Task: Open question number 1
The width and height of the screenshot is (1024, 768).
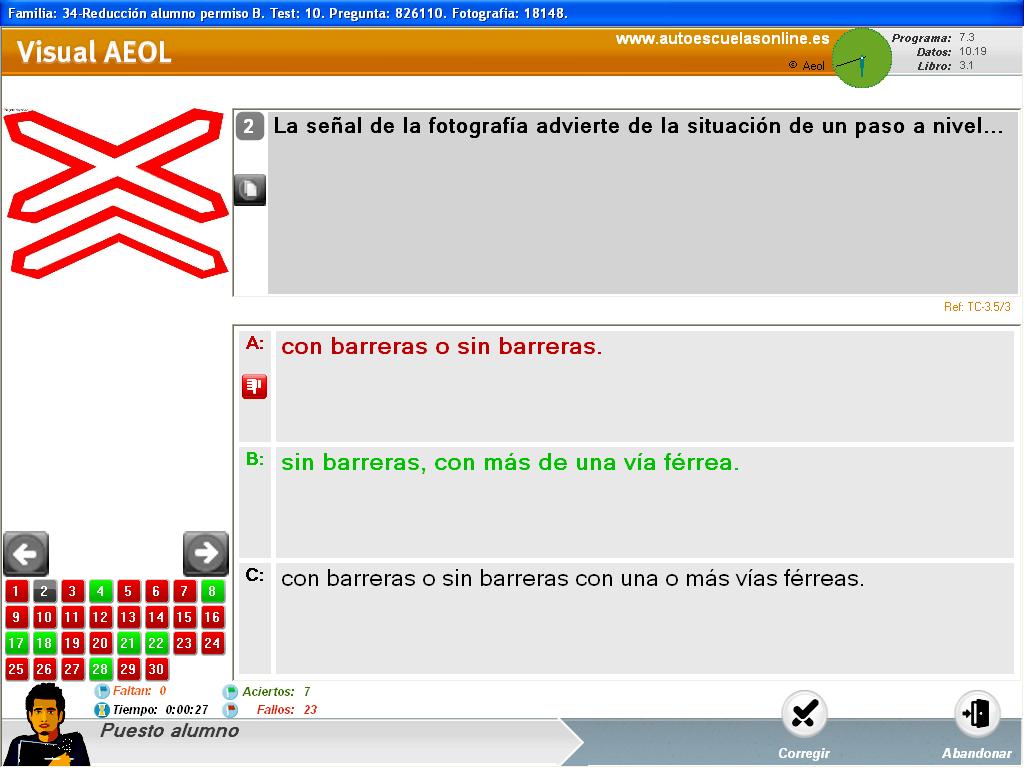Action: tap(16, 591)
